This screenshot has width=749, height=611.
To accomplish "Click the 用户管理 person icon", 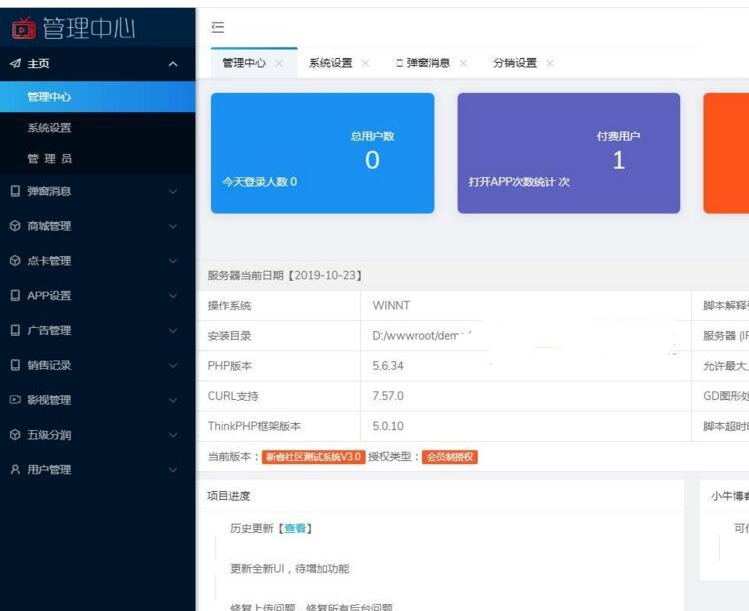I will coord(15,469).
